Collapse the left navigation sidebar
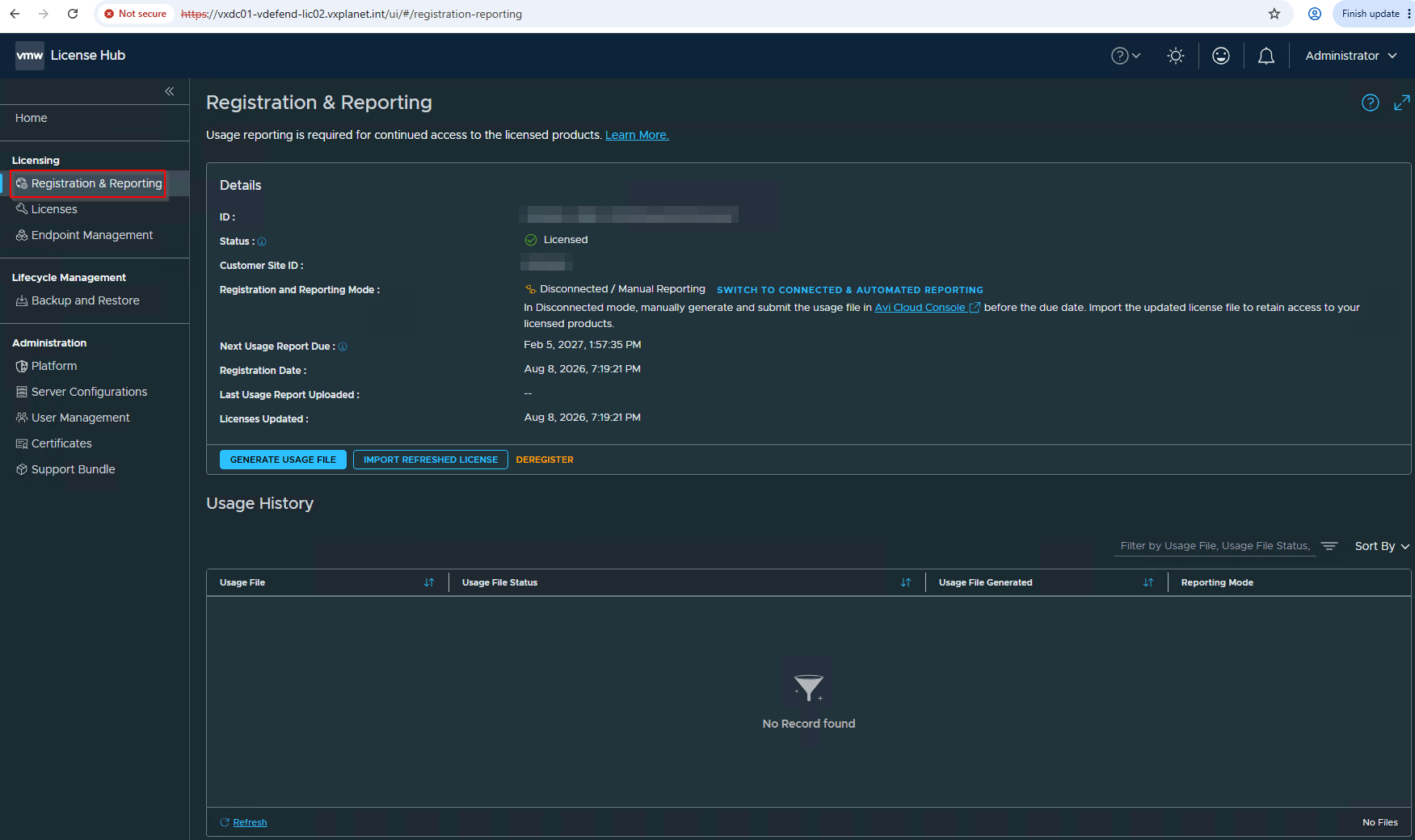 [x=170, y=91]
